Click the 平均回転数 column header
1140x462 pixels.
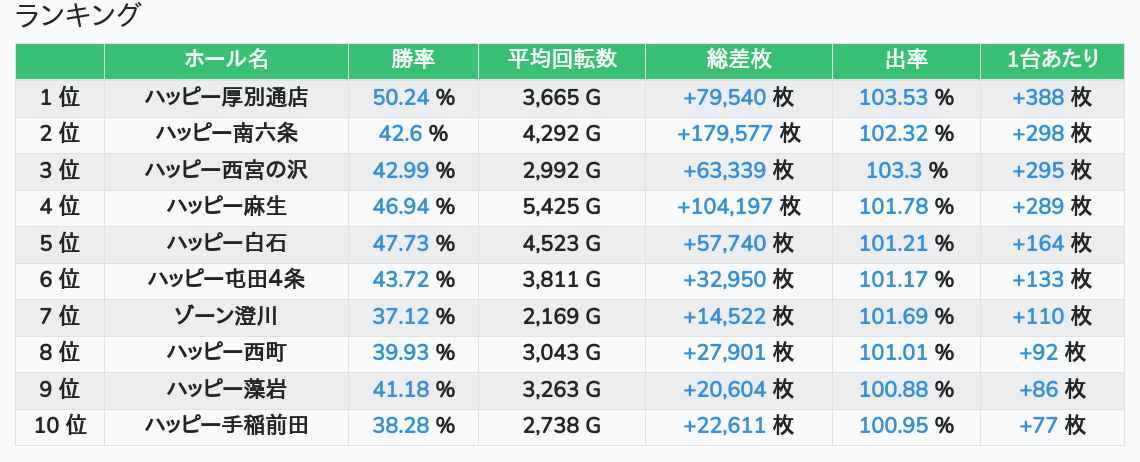coord(561,60)
